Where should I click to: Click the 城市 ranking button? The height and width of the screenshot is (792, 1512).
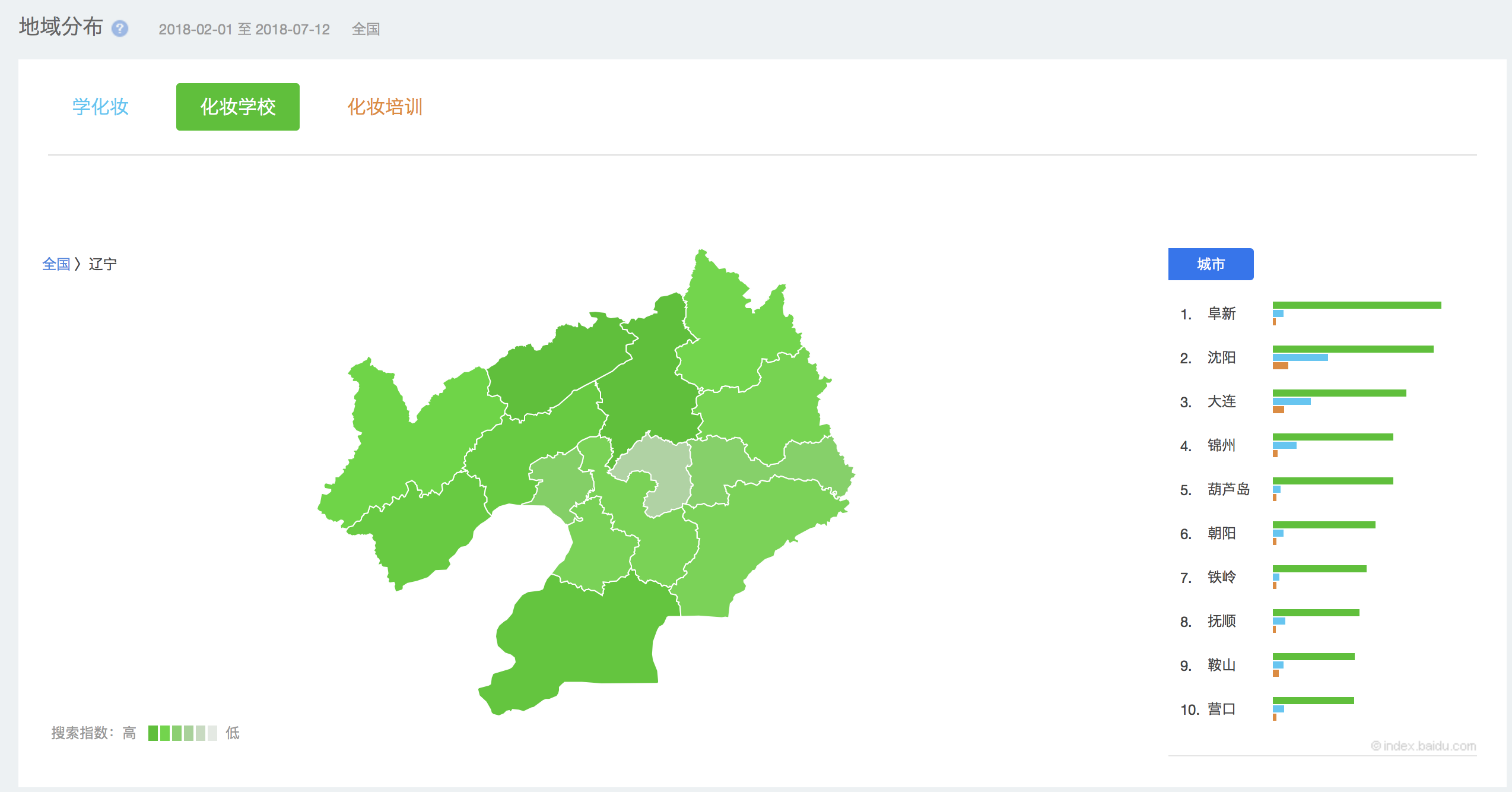pos(1211,264)
